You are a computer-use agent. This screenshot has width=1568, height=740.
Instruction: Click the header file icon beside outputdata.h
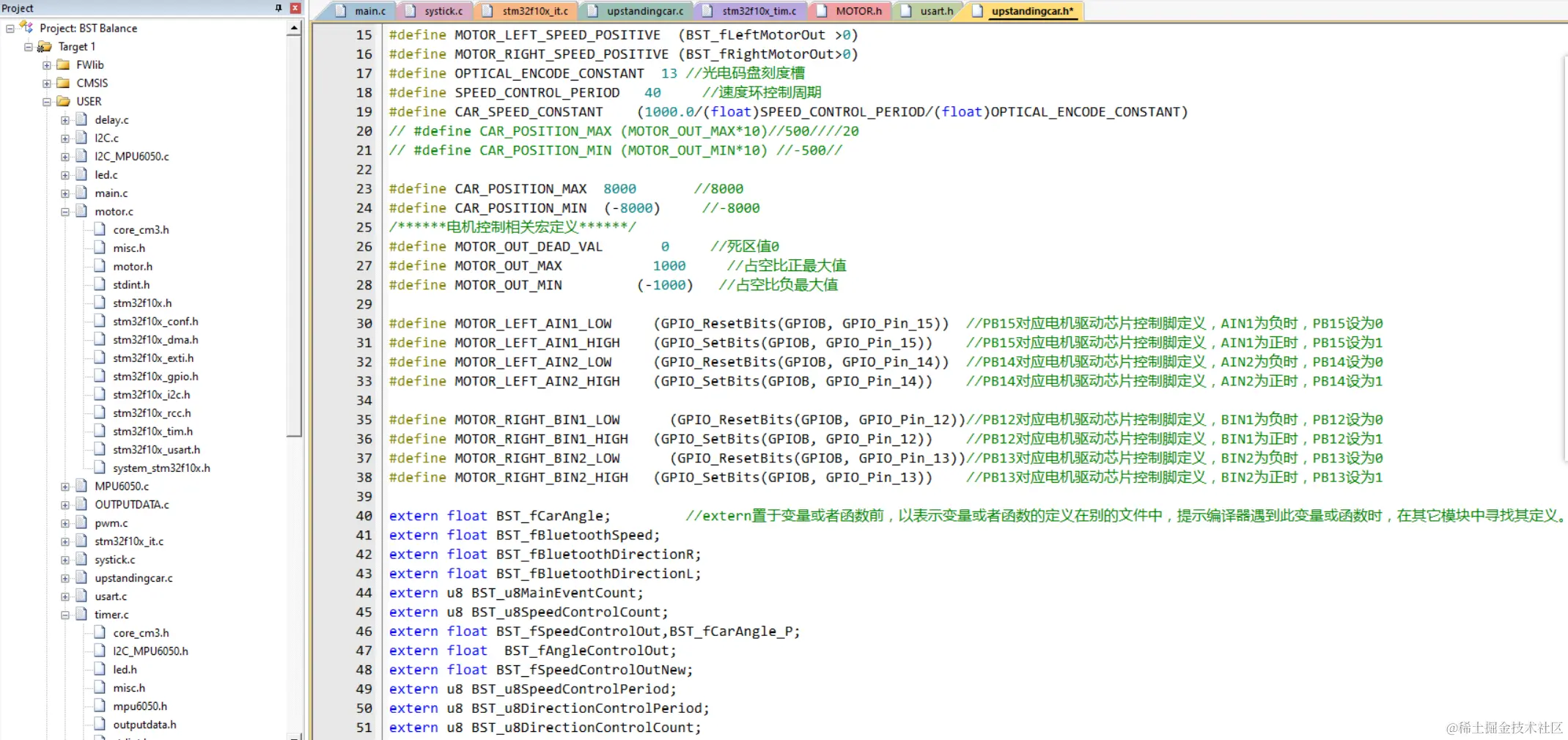point(100,724)
